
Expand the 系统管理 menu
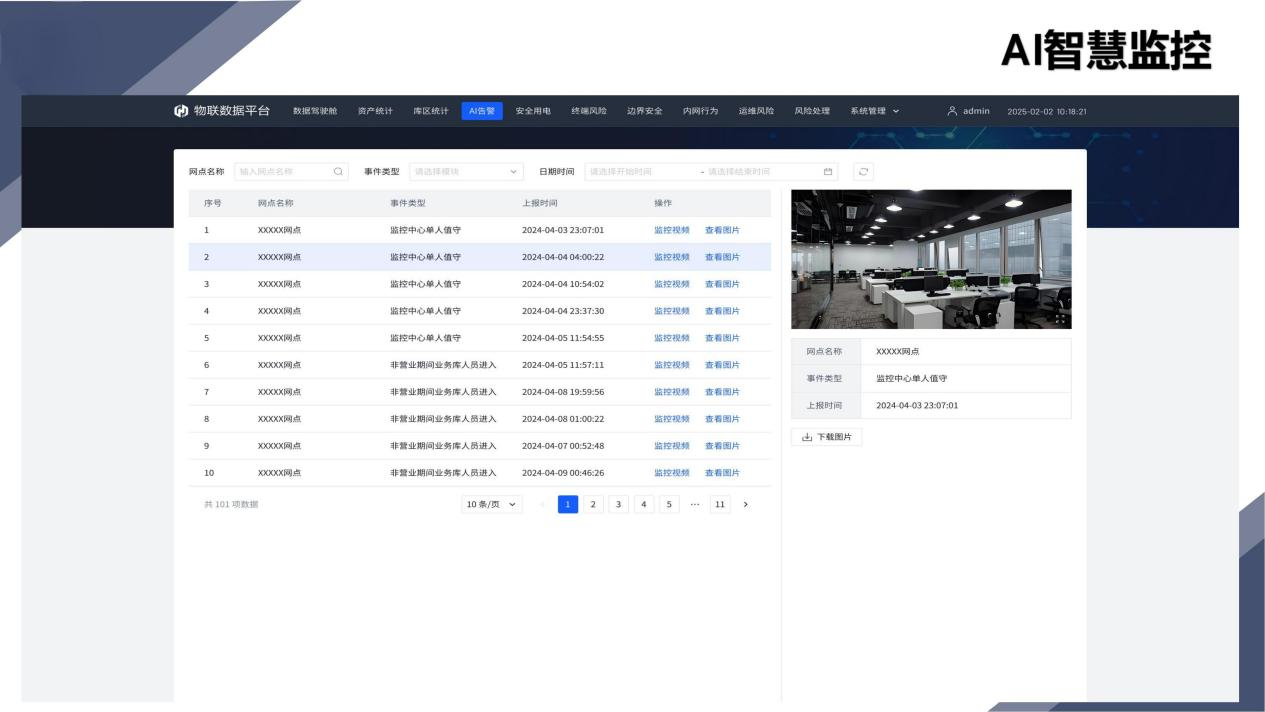874,111
